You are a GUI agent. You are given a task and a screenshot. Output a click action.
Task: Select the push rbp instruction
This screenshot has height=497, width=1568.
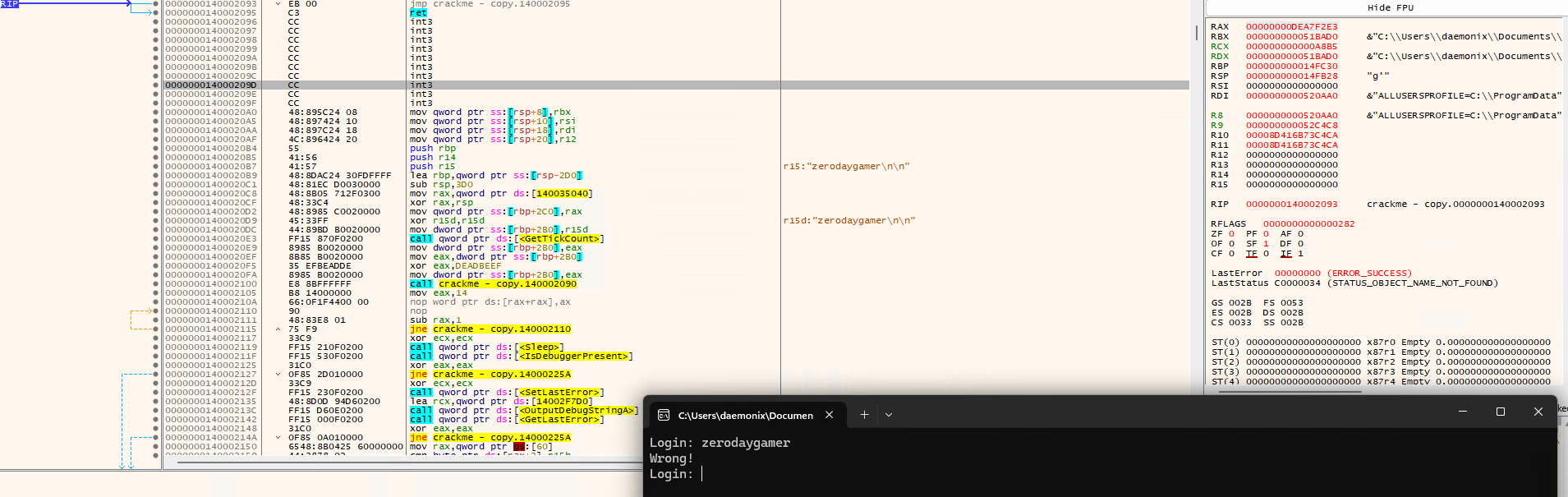click(433, 149)
